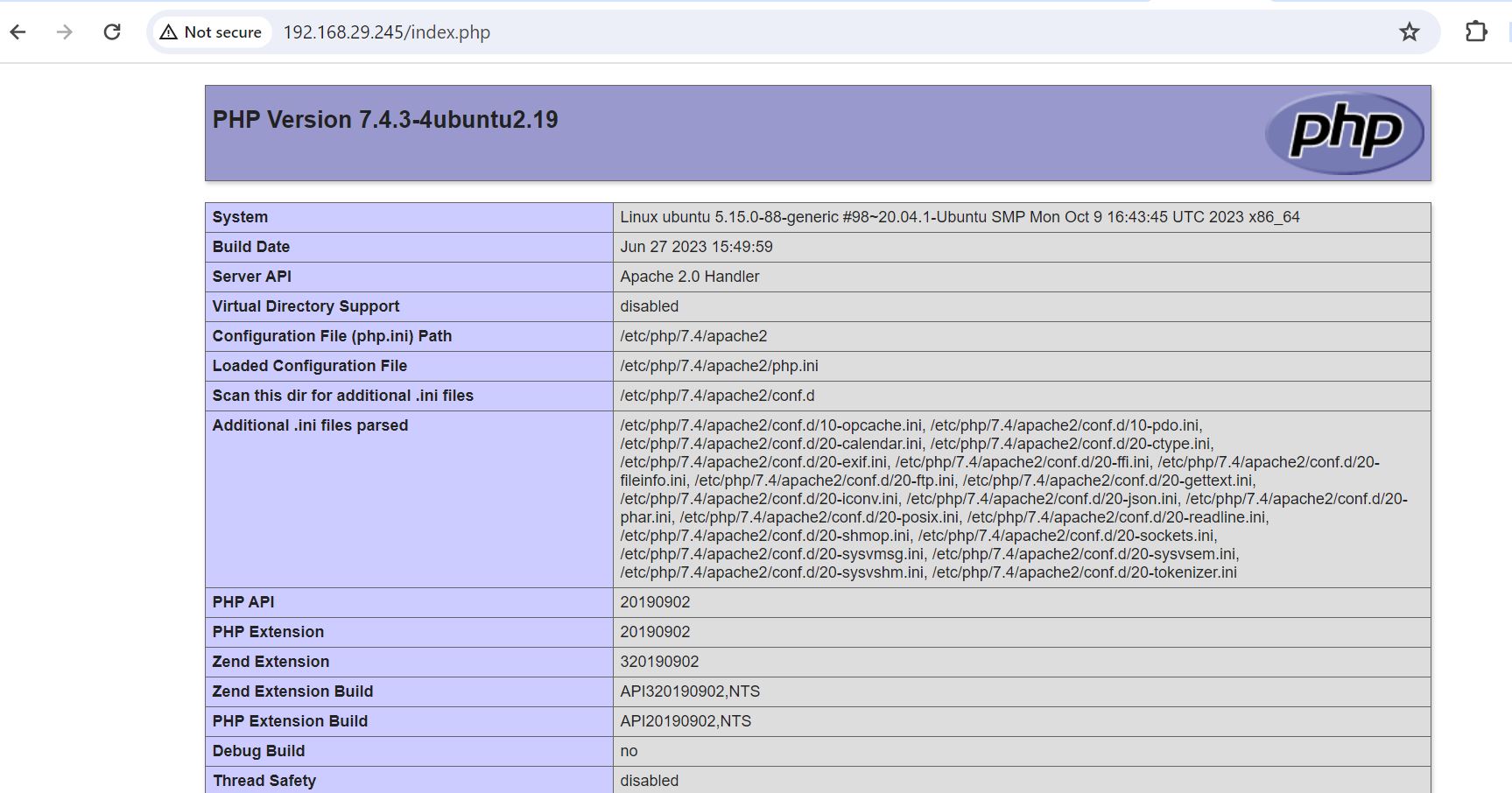
Task: Click the Virtual Directory Support label
Action: [x=306, y=306]
